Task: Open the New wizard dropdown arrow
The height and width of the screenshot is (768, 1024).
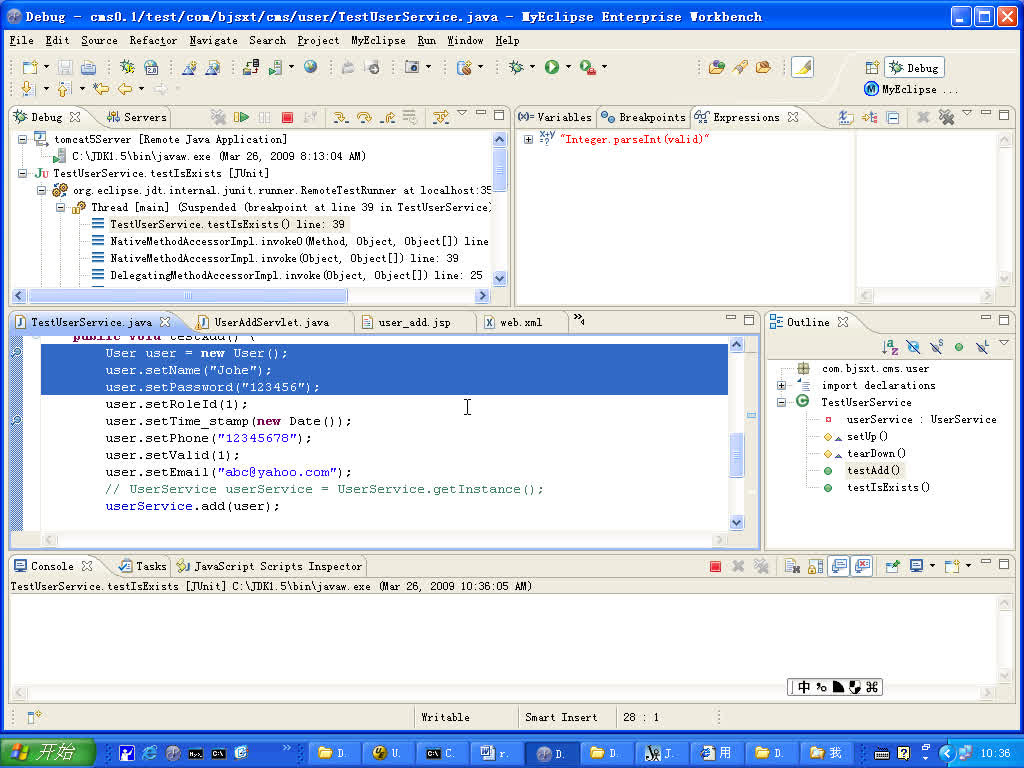Action: coord(46,67)
